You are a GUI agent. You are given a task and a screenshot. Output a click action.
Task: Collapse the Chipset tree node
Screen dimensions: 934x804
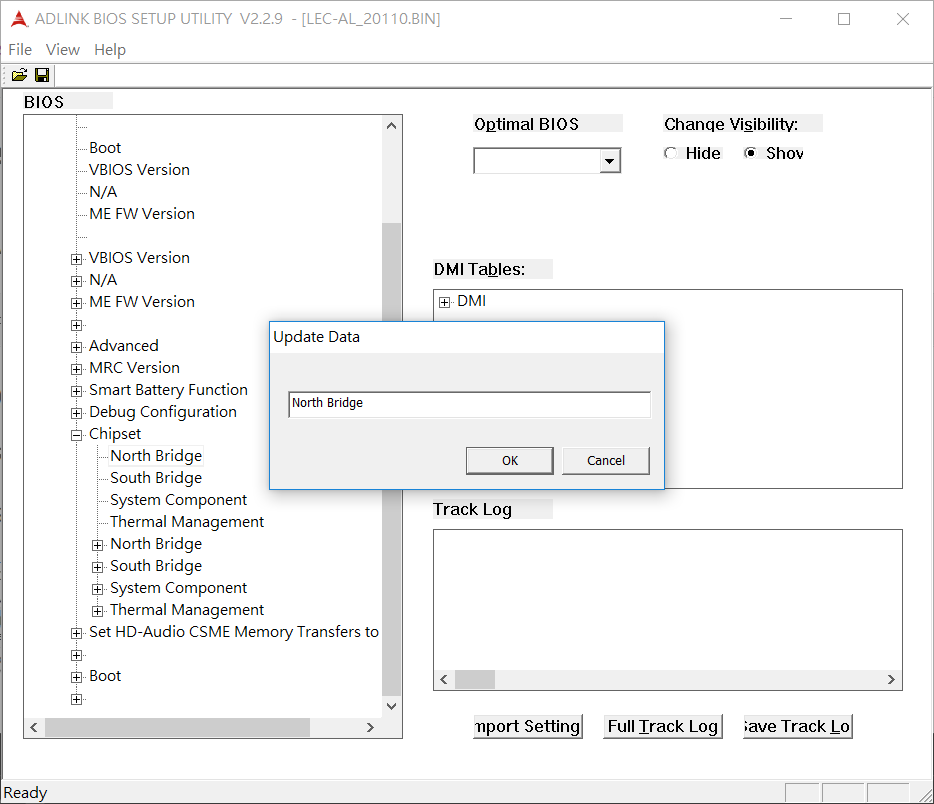point(76,435)
